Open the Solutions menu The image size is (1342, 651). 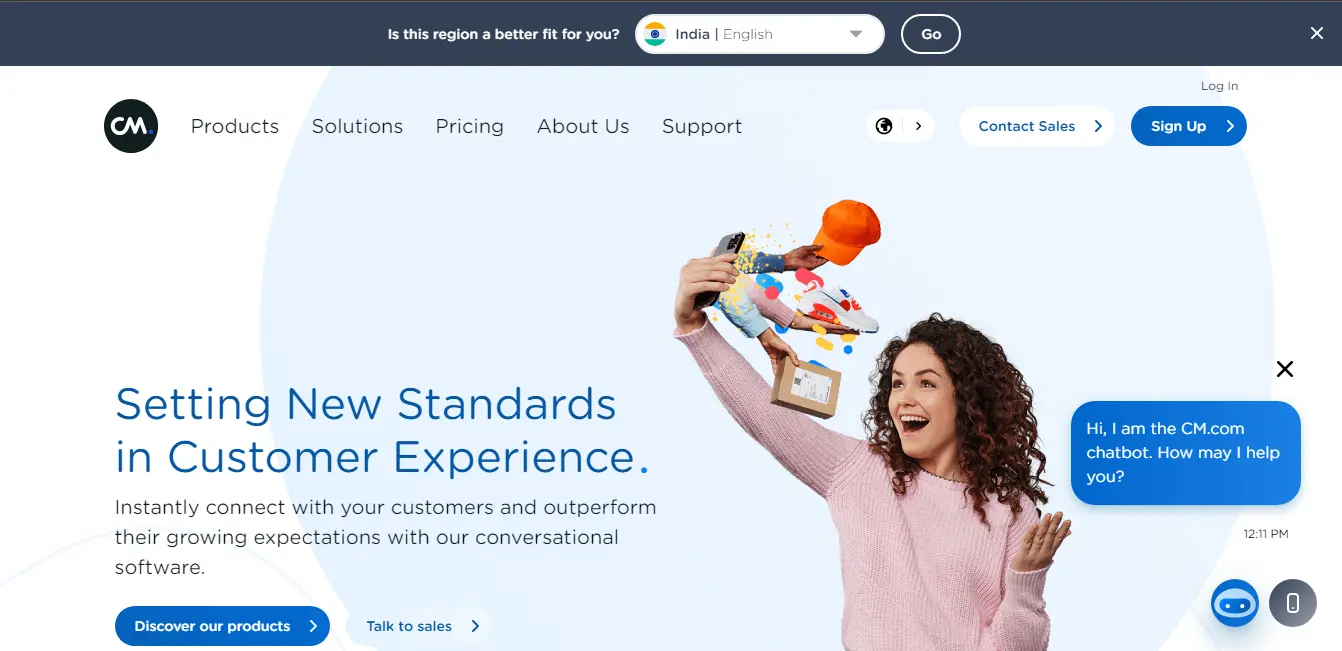357,126
